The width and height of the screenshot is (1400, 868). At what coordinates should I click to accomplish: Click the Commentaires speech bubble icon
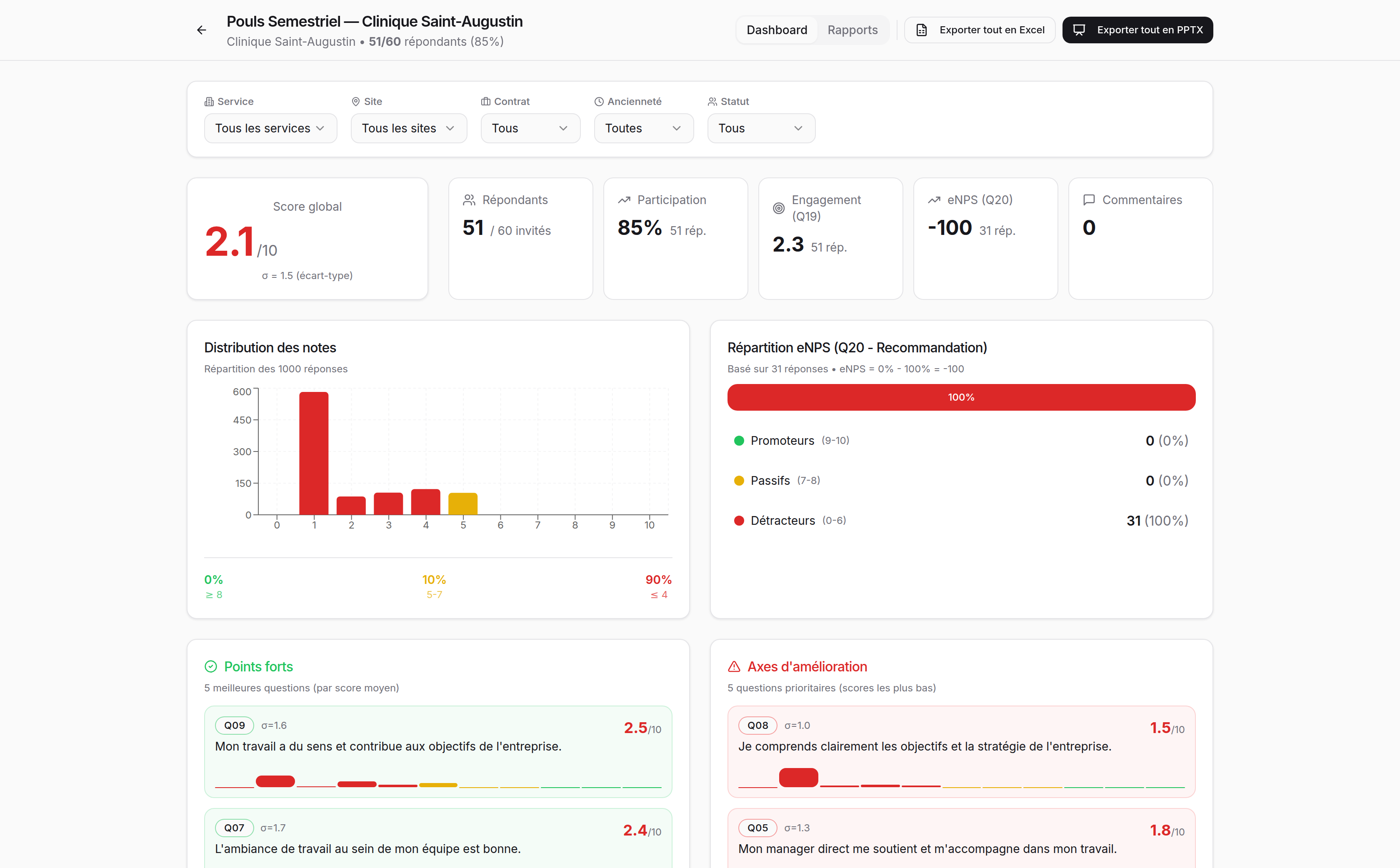coord(1089,200)
